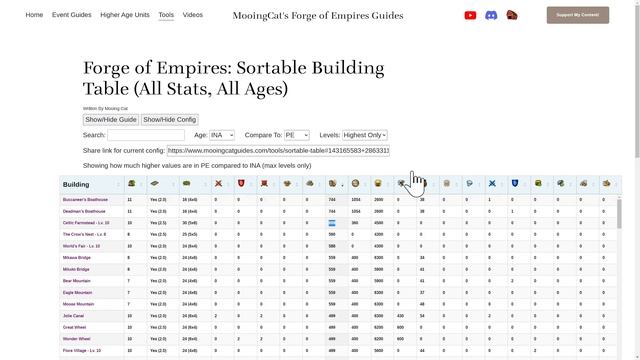Open the Buccaneer's Boathouse link

85,200
